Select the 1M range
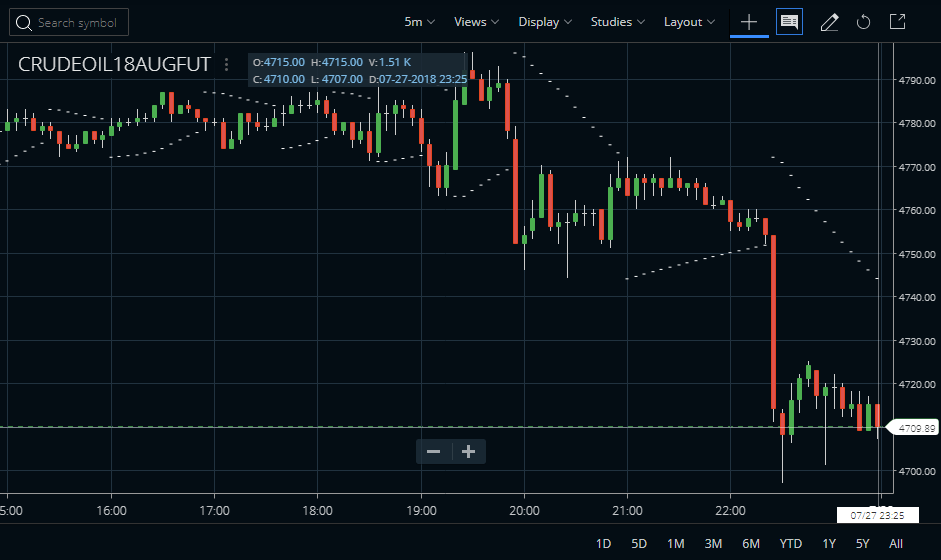This screenshot has width=941, height=560. pos(675,544)
